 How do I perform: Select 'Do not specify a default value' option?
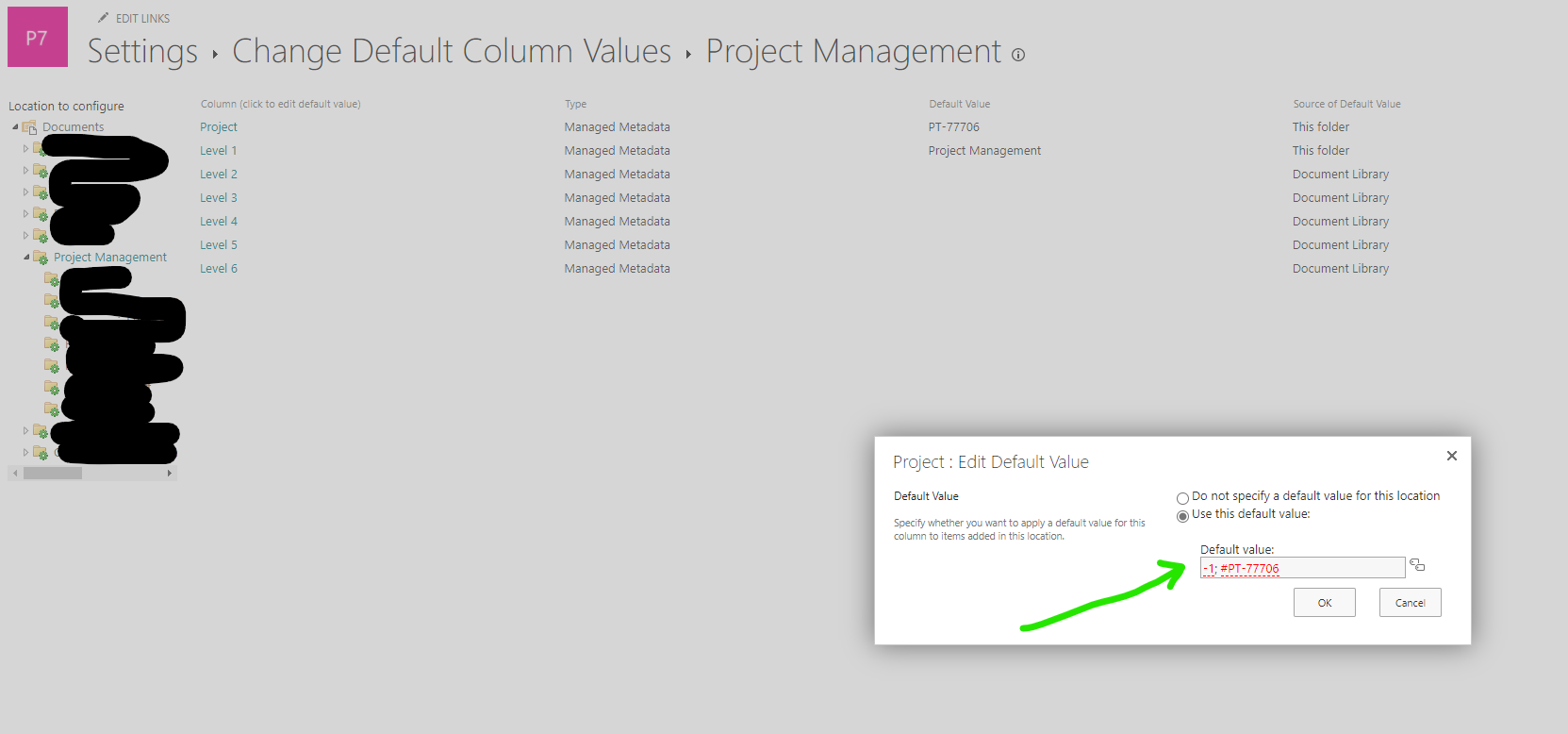(x=1182, y=497)
